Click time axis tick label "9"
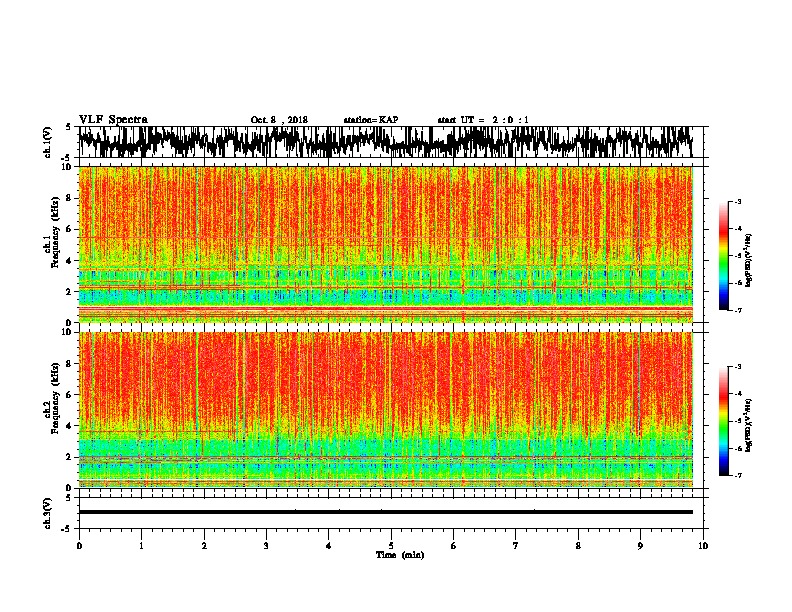This screenshot has width=792, height=612. [x=640, y=546]
